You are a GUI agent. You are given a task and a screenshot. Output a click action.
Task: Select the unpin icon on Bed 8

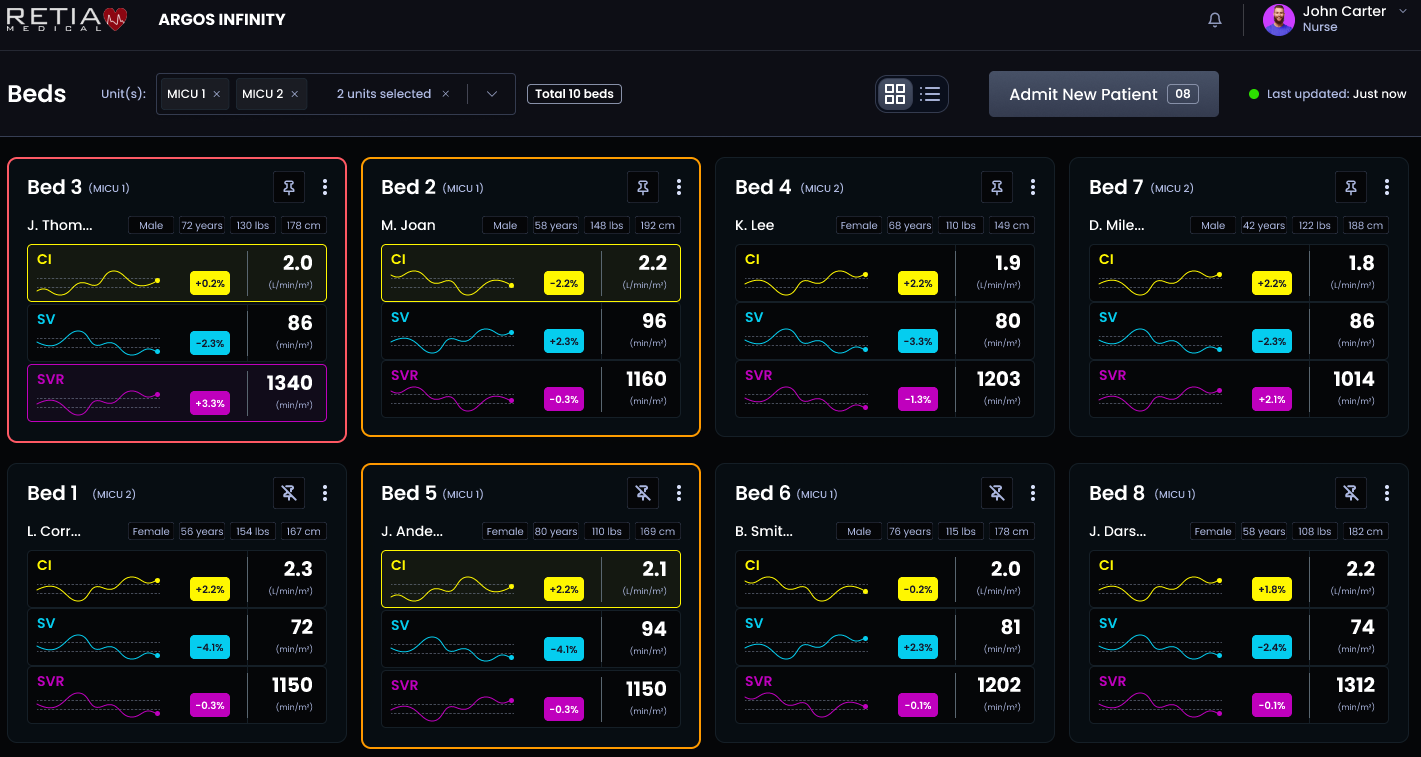(1351, 493)
